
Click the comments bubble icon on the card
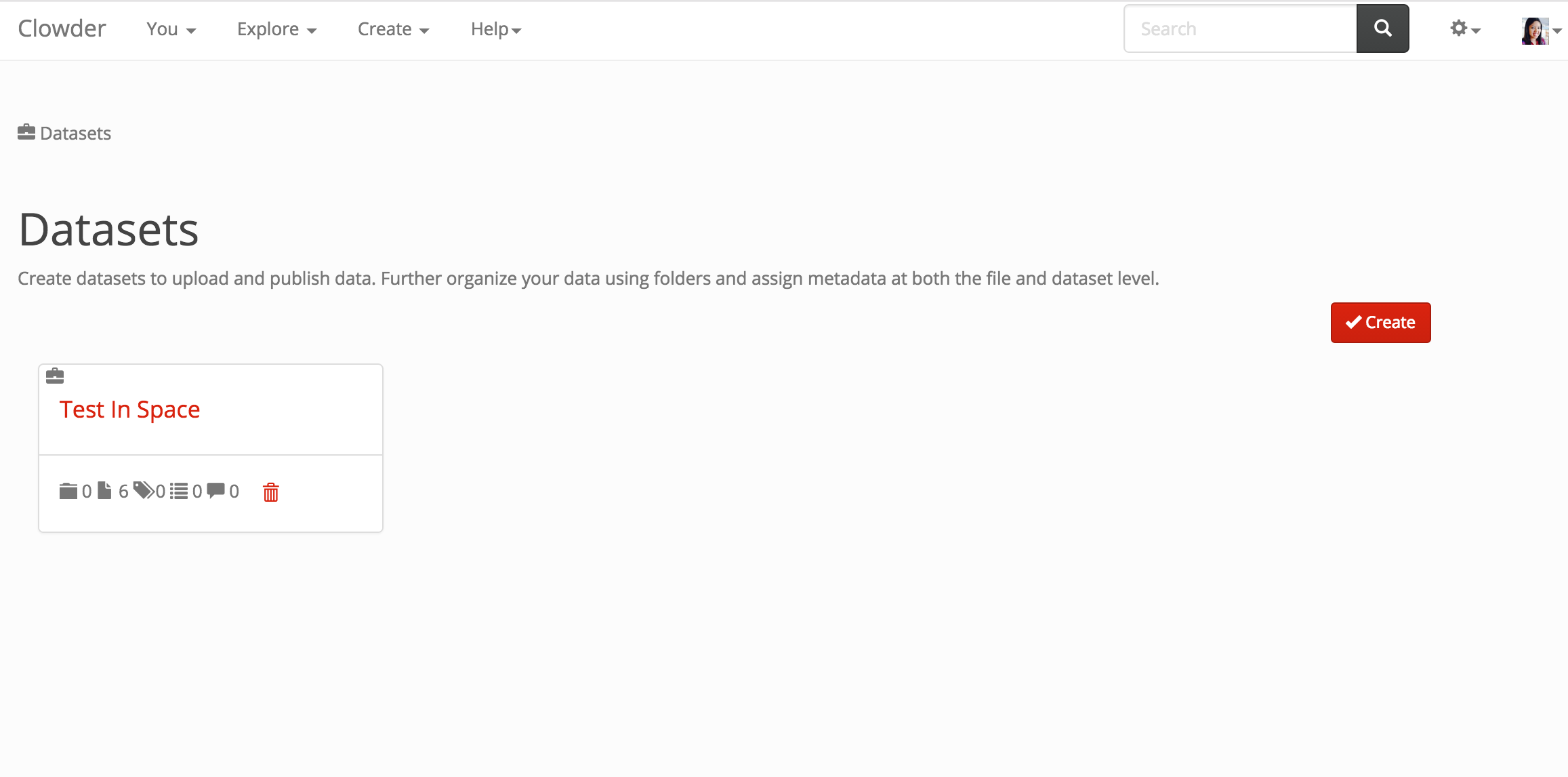(215, 490)
